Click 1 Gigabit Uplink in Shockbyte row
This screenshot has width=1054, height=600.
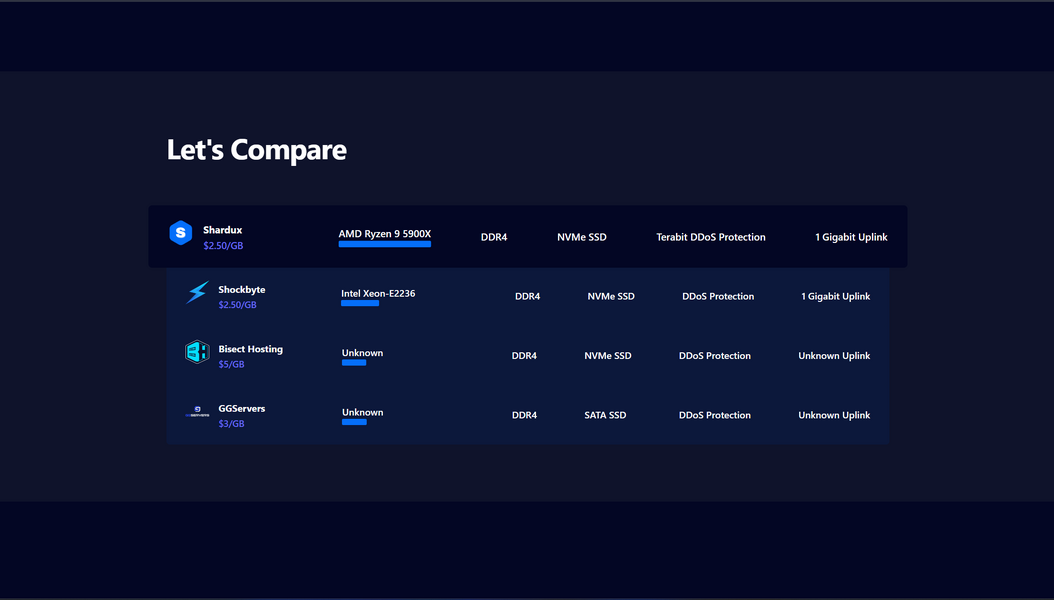[x=836, y=296]
